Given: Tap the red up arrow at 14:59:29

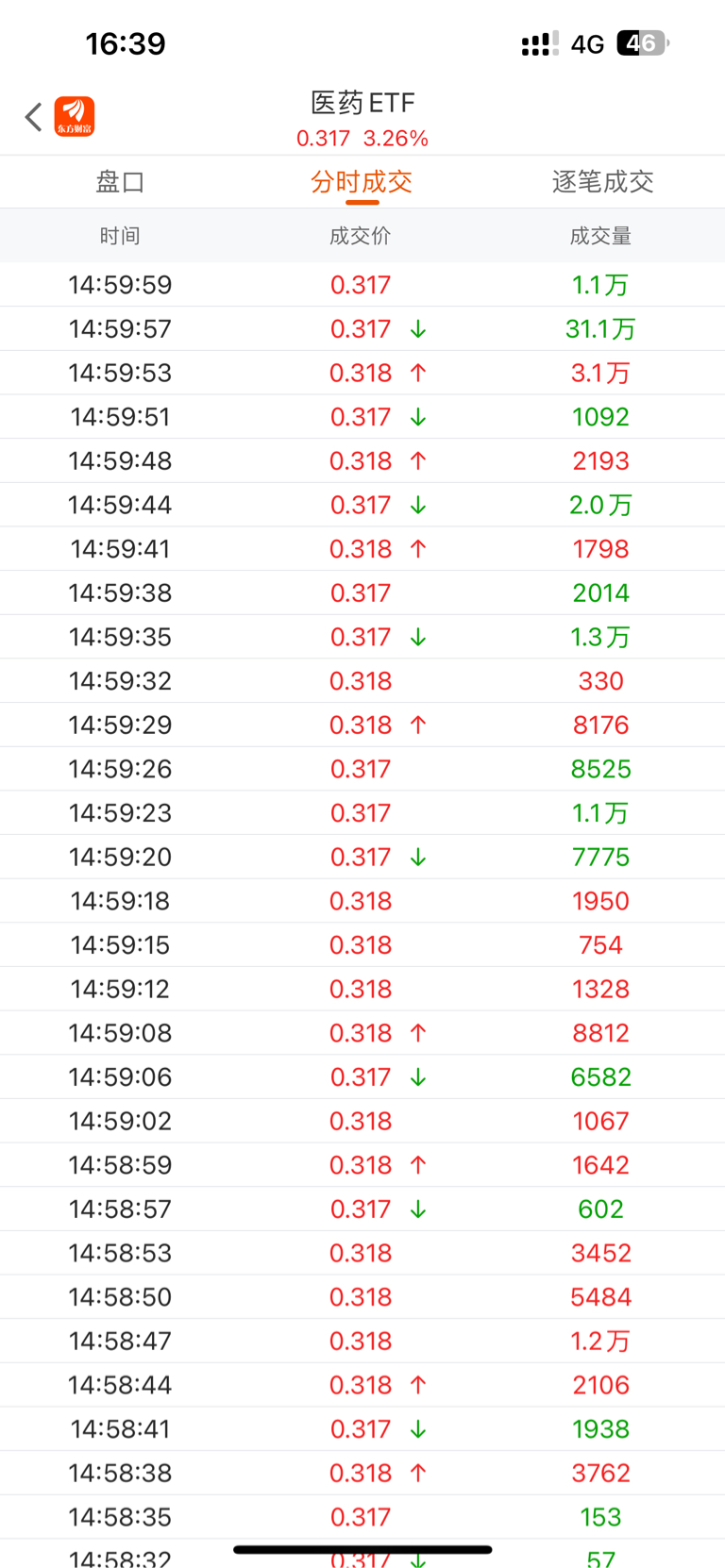Looking at the screenshot, I should 418,725.
